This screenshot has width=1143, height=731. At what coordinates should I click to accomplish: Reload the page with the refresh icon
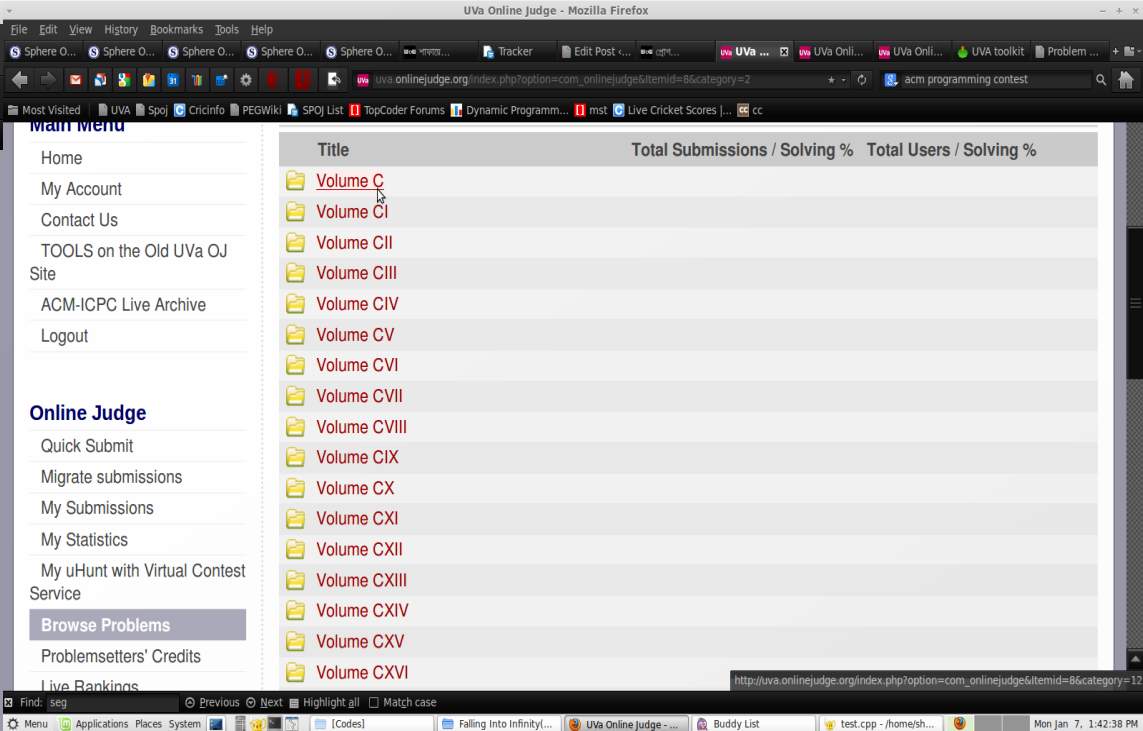pos(862,80)
